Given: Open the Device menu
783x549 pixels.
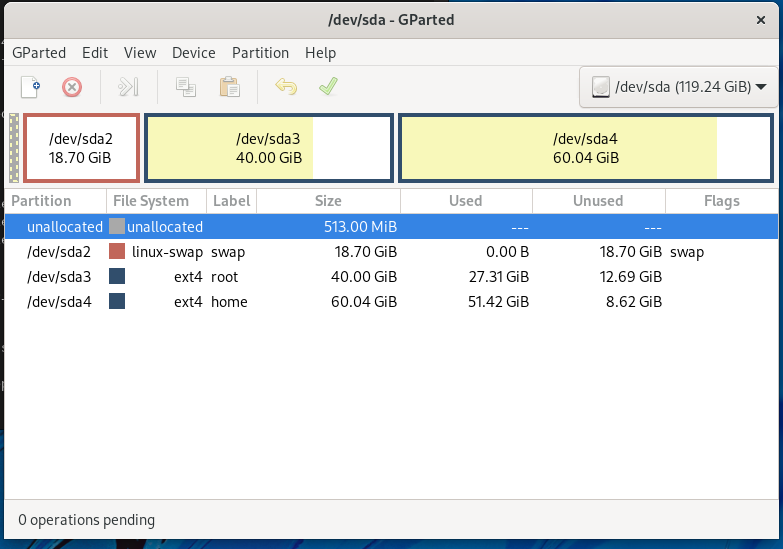Looking at the screenshot, I should 194,52.
